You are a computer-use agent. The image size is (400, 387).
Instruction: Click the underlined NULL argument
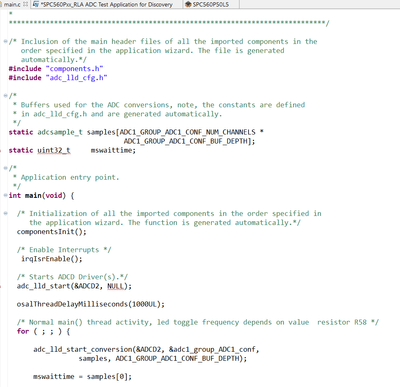(x=115, y=286)
